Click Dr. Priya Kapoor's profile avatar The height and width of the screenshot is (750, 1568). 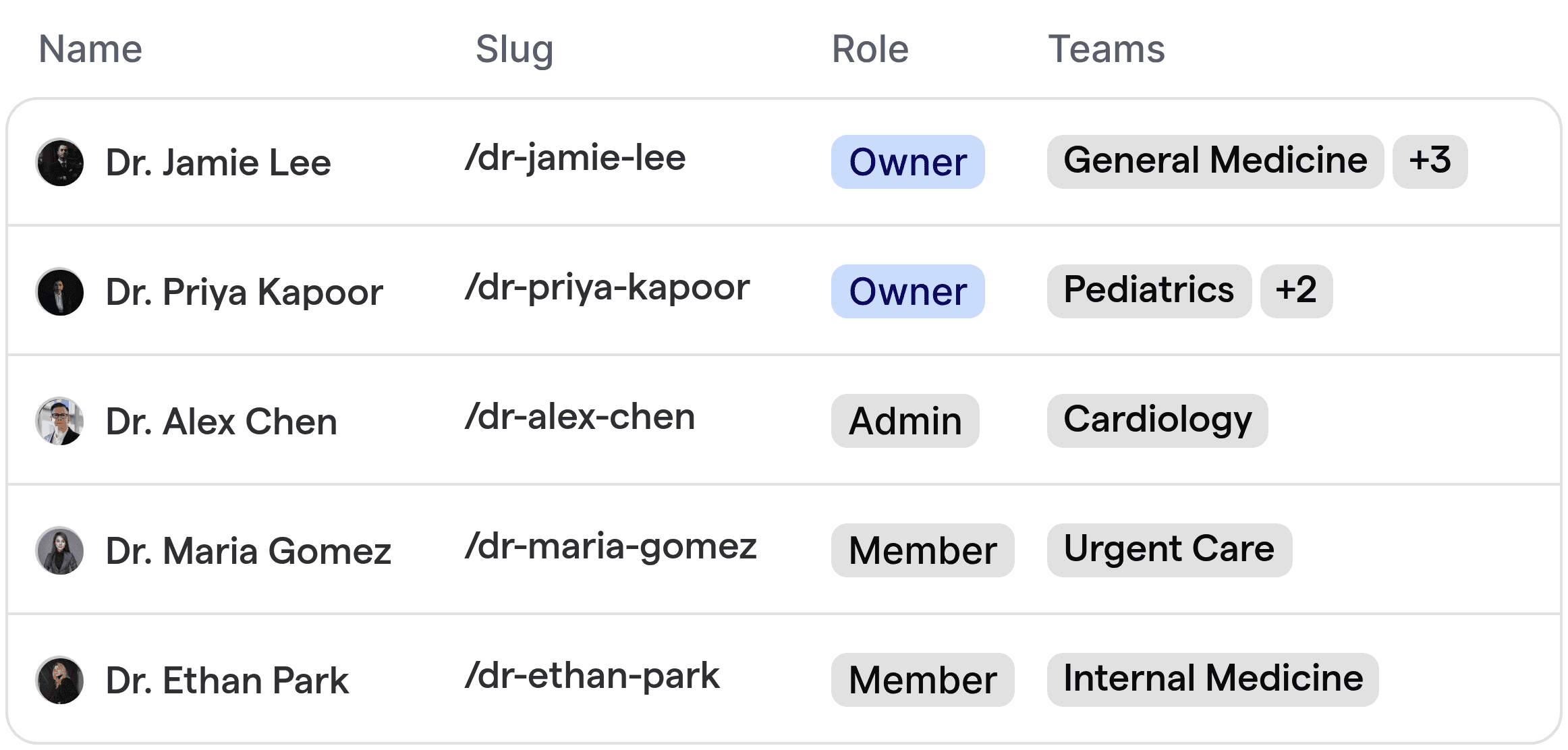[x=59, y=291]
